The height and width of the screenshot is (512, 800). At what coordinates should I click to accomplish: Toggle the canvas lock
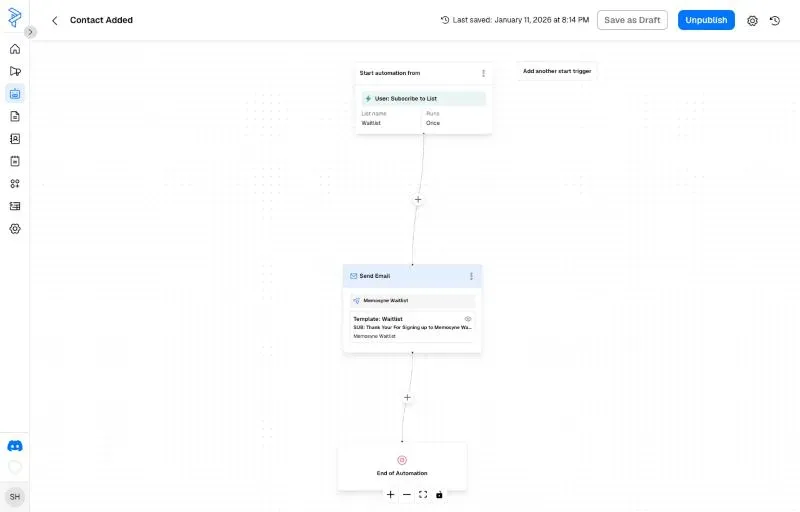(439, 495)
